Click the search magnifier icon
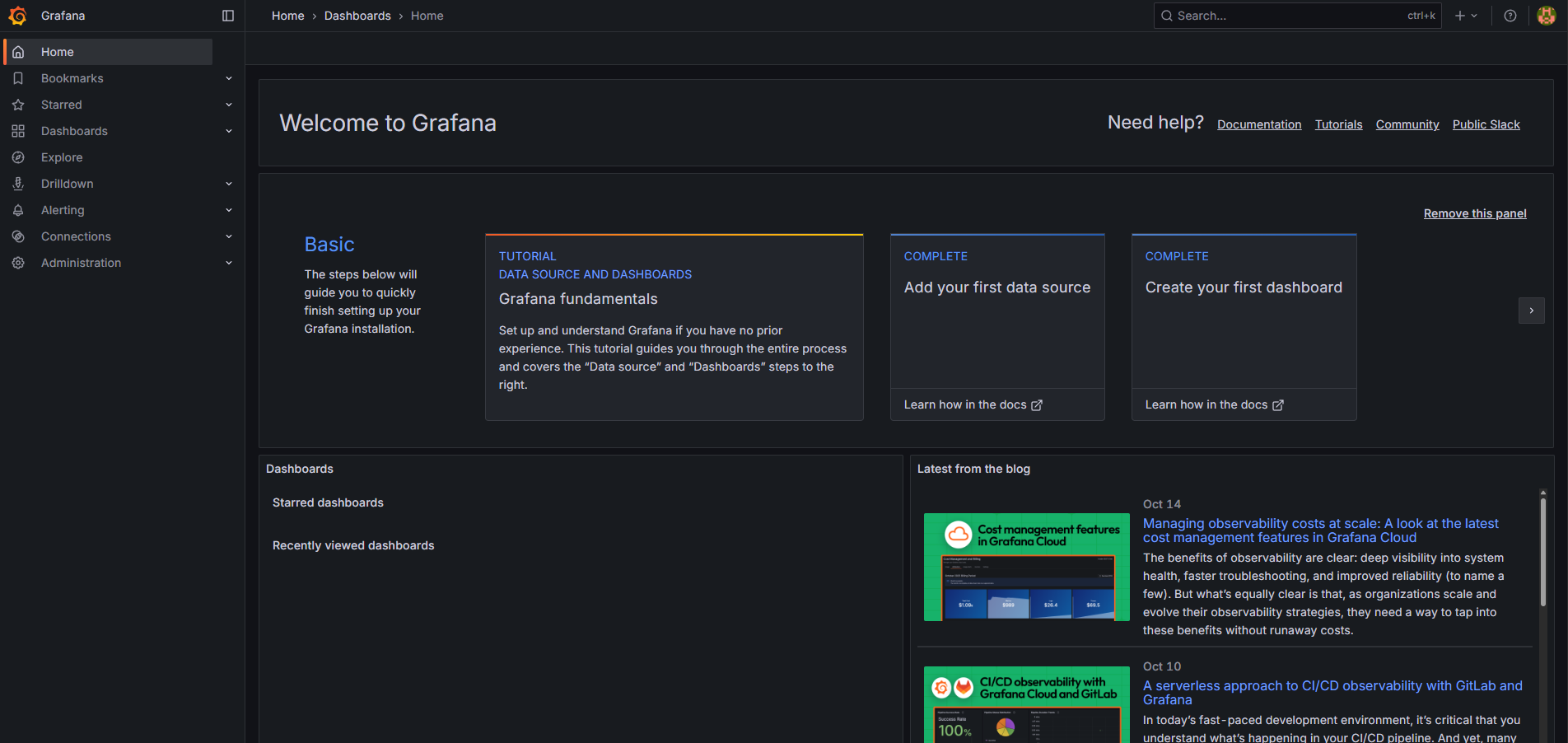 (x=1167, y=16)
